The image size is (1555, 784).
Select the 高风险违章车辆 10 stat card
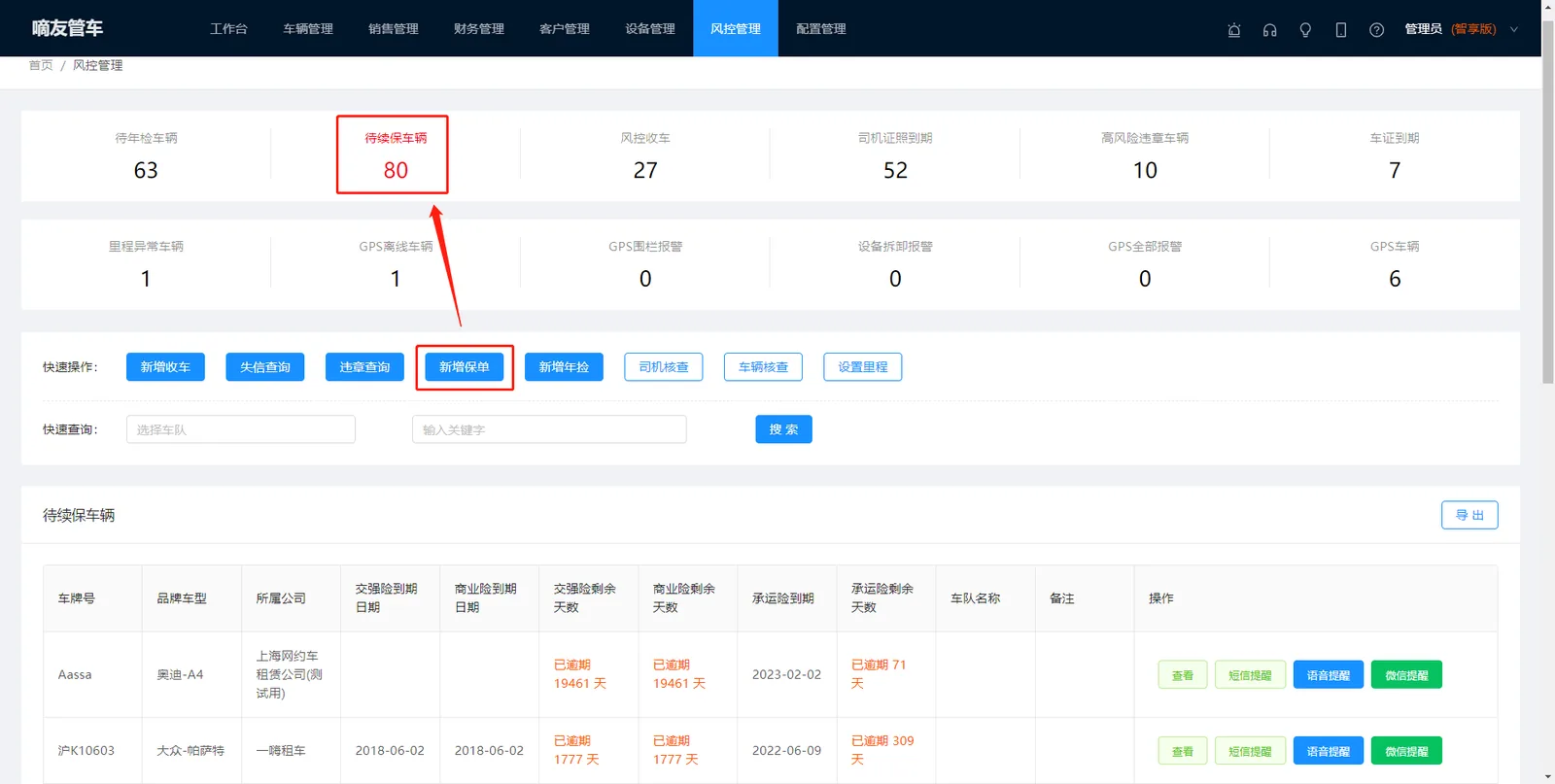pos(1145,155)
